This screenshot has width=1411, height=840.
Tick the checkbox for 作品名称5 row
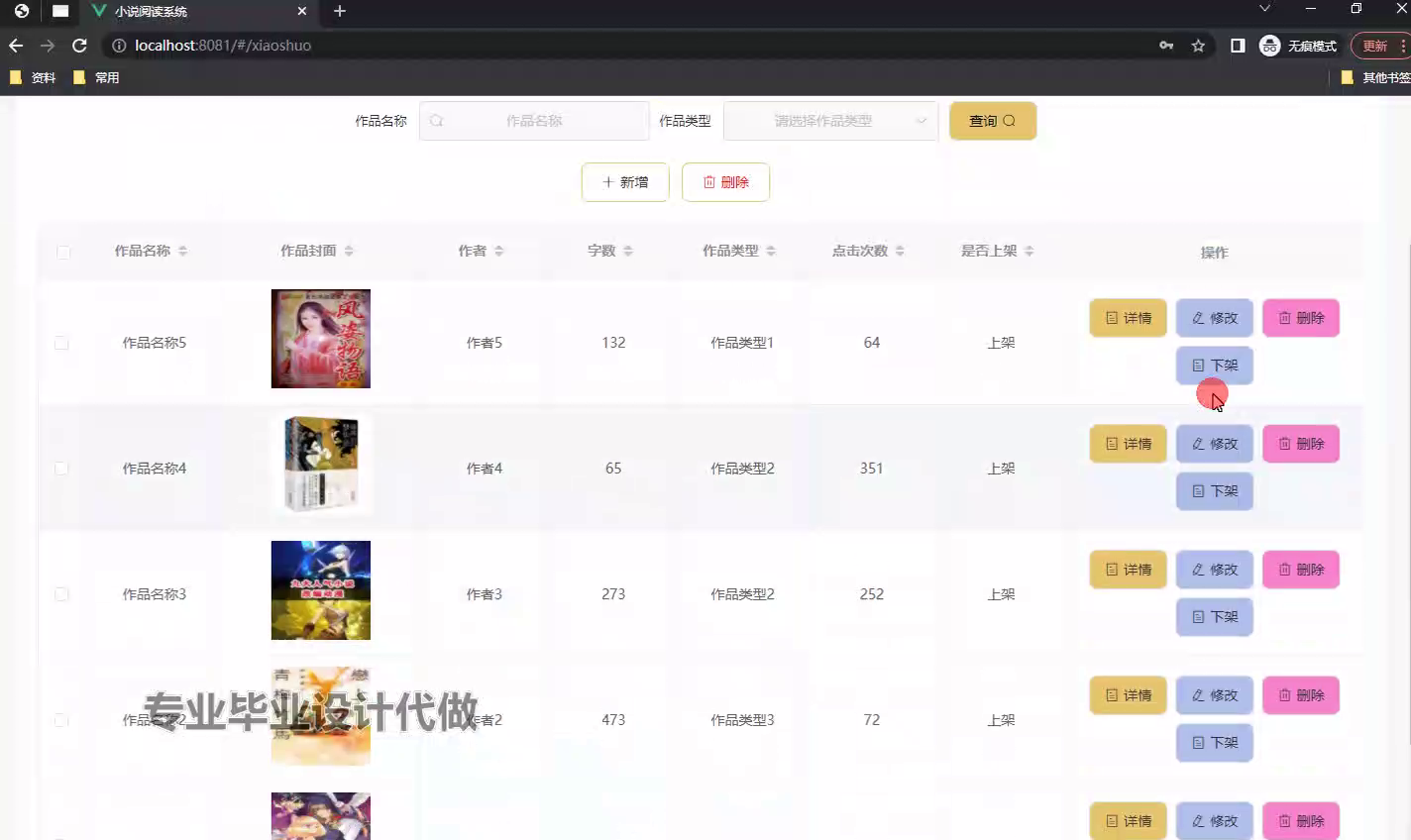(61, 343)
